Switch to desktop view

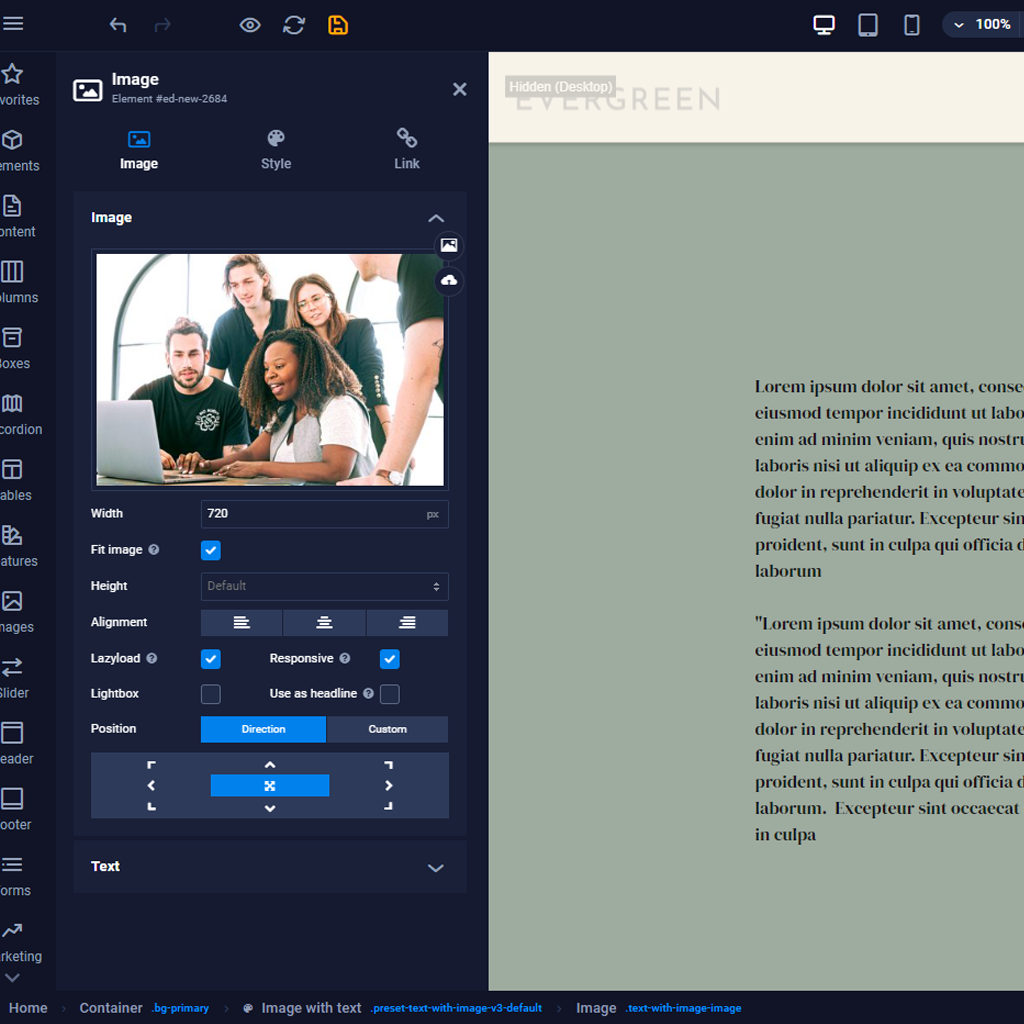coord(824,25)
